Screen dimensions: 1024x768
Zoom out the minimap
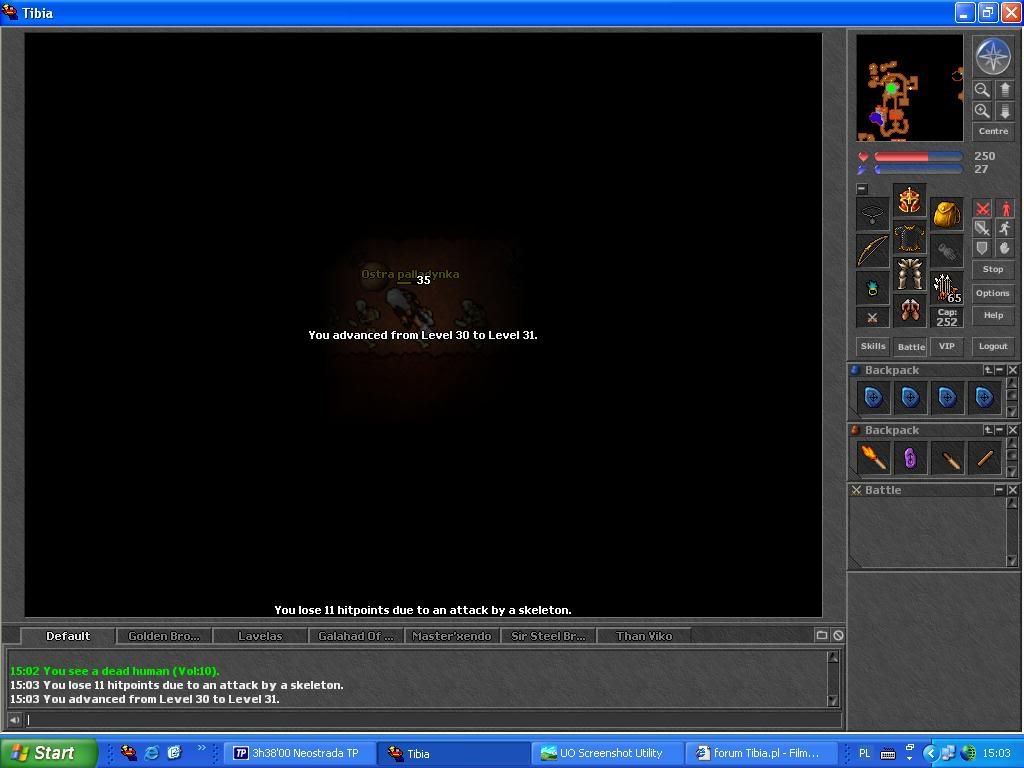coord(982,89)
